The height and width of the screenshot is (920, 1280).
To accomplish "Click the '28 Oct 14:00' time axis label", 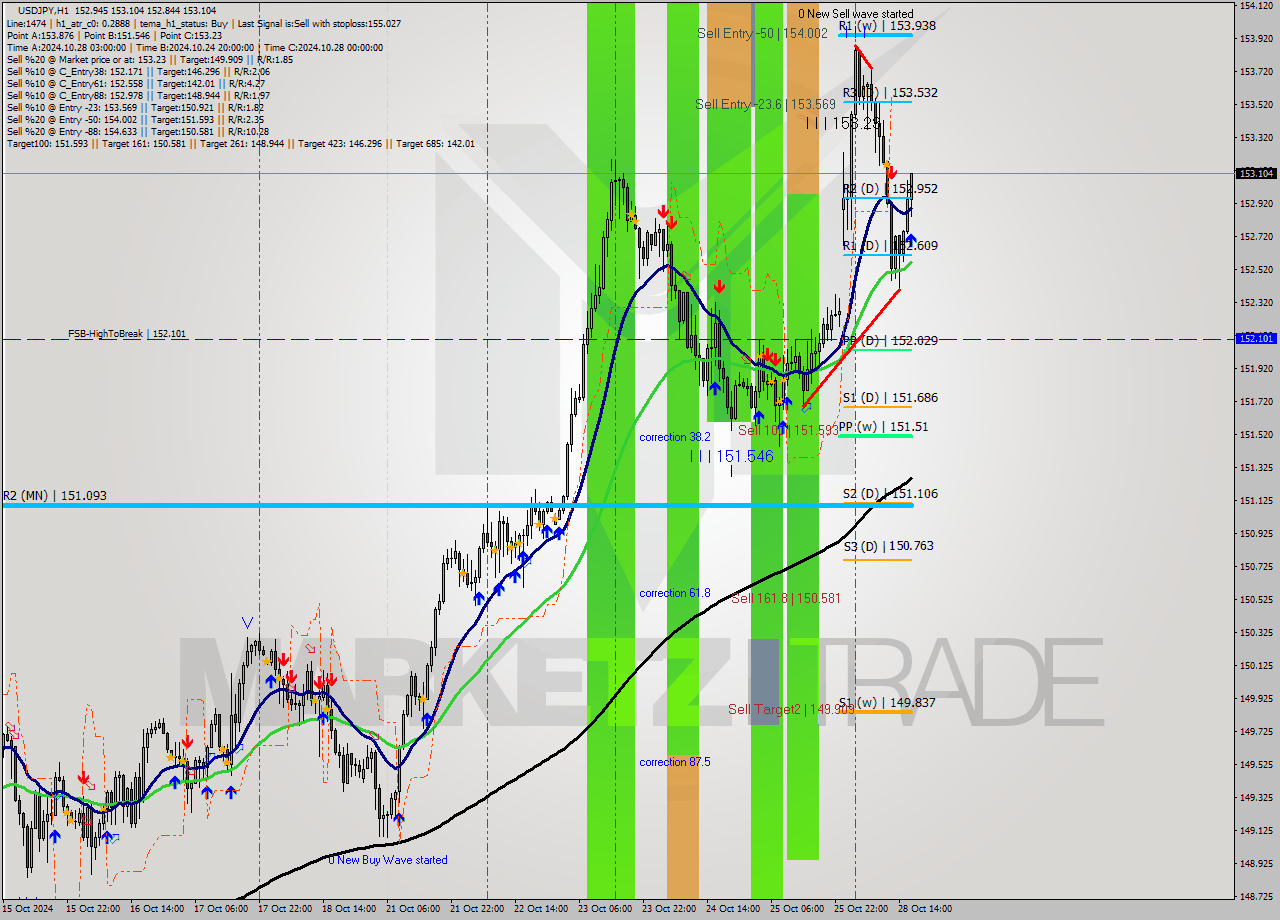I will pyautogui.click(x=923, y=909).
